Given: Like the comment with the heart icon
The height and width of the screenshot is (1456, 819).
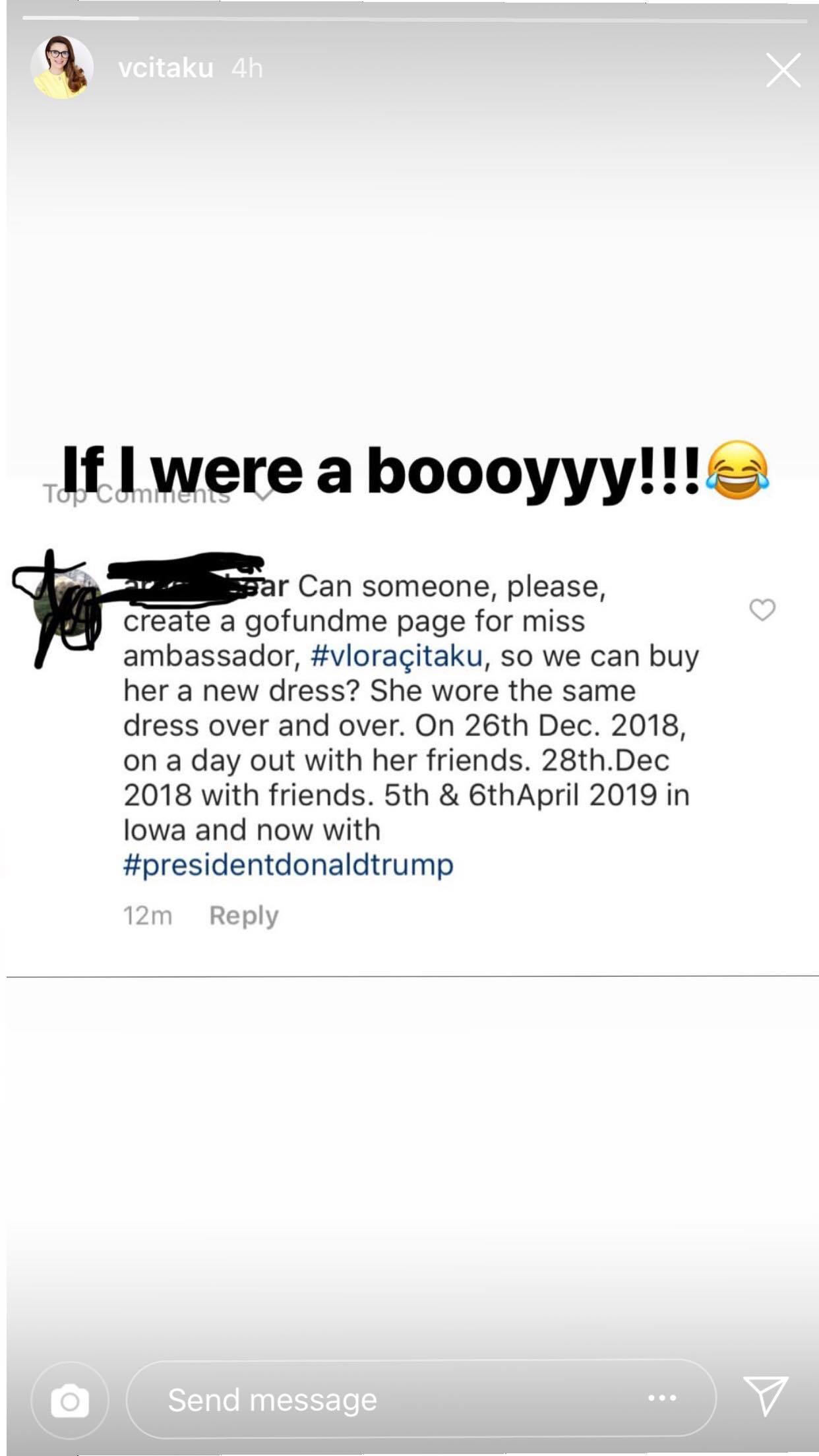Looking at the screenshot, I should tap(762, 610).
